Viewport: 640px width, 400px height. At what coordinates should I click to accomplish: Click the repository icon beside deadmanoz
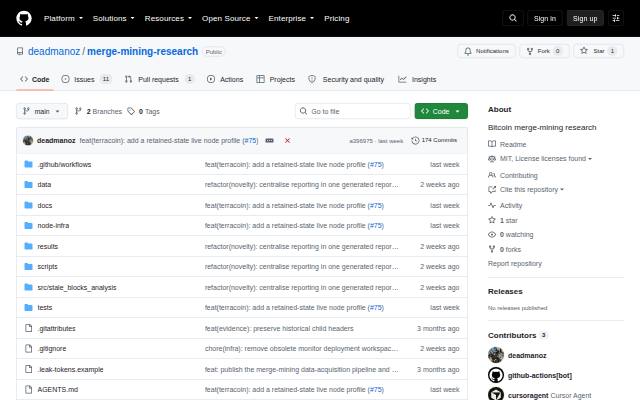[x=20, y=51]
